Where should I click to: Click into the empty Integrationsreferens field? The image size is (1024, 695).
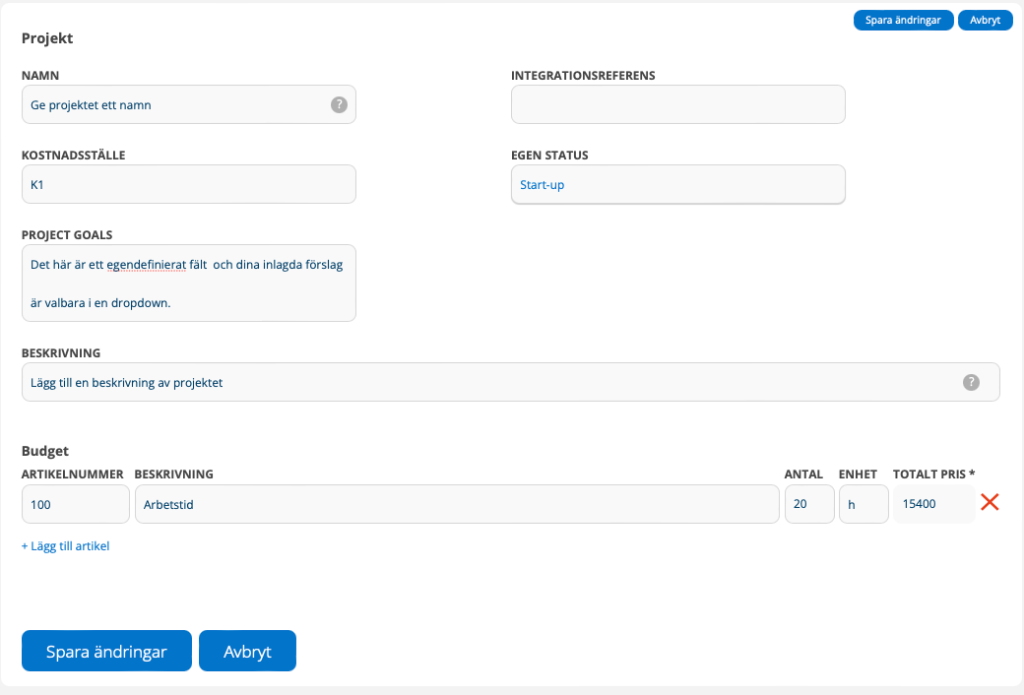[677, 104]
